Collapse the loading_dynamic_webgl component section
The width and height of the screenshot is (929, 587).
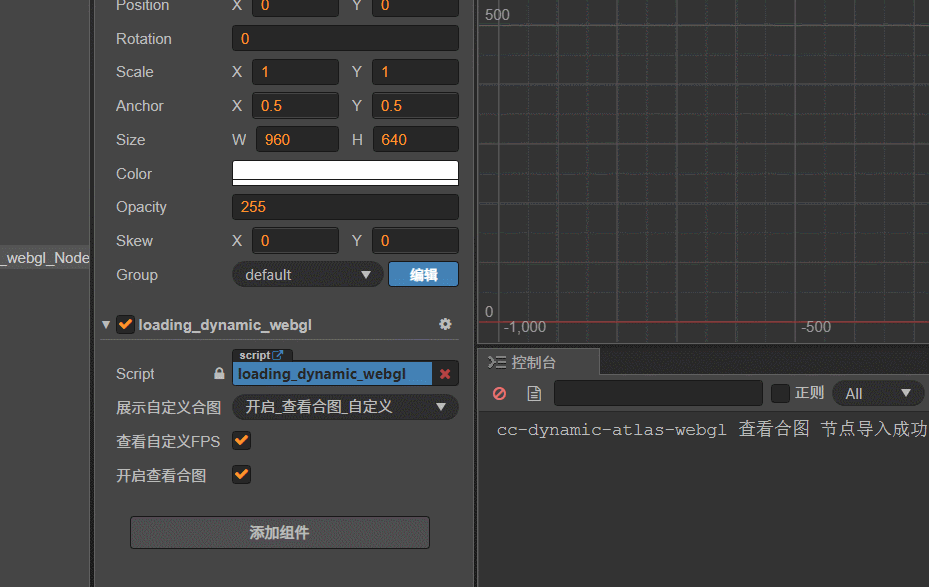pos(106,325)
